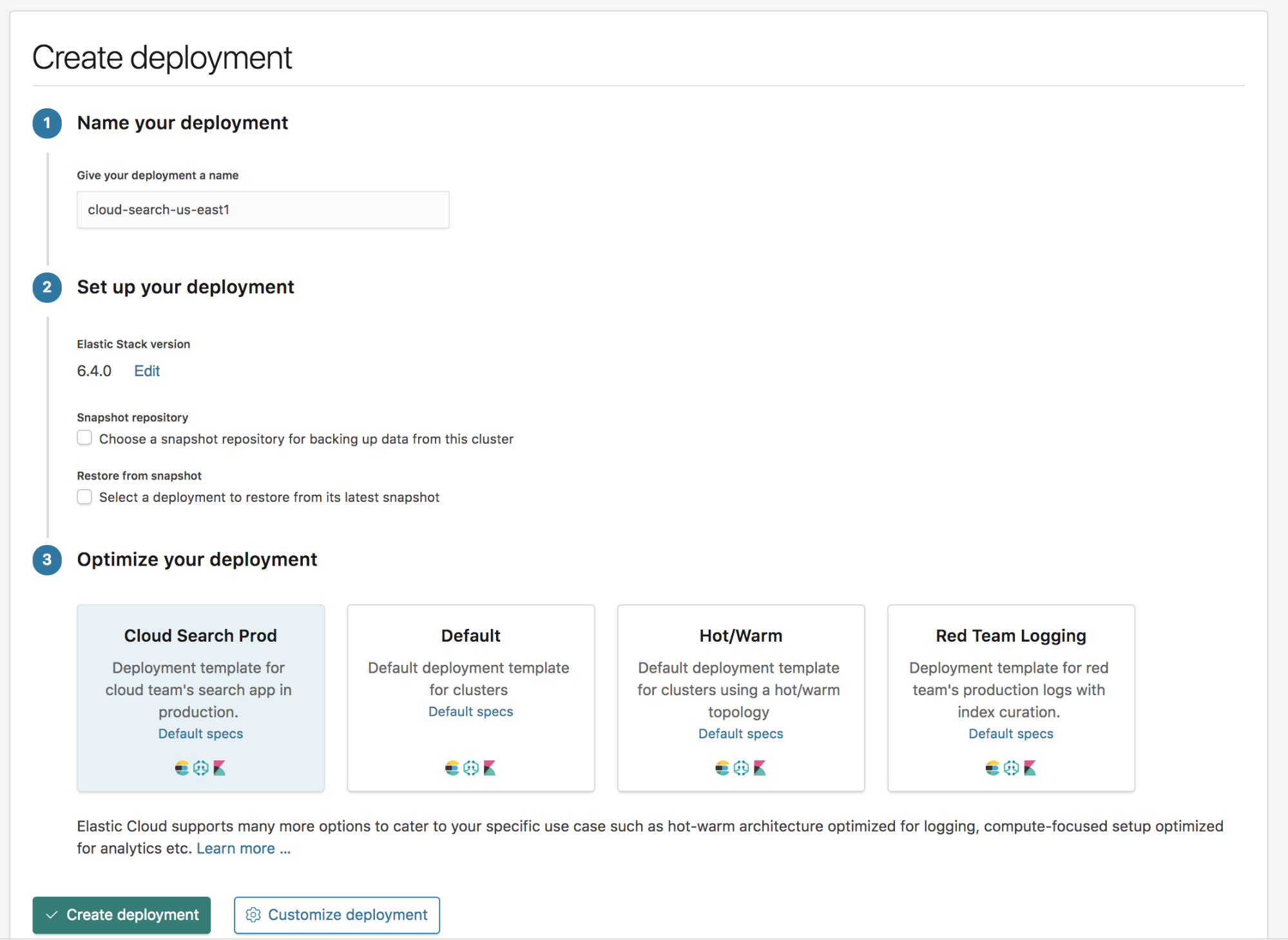Click APM icon in Cloud Search Prod card
The height and width of the screenshot is (940, 1288).
(201, 768)
